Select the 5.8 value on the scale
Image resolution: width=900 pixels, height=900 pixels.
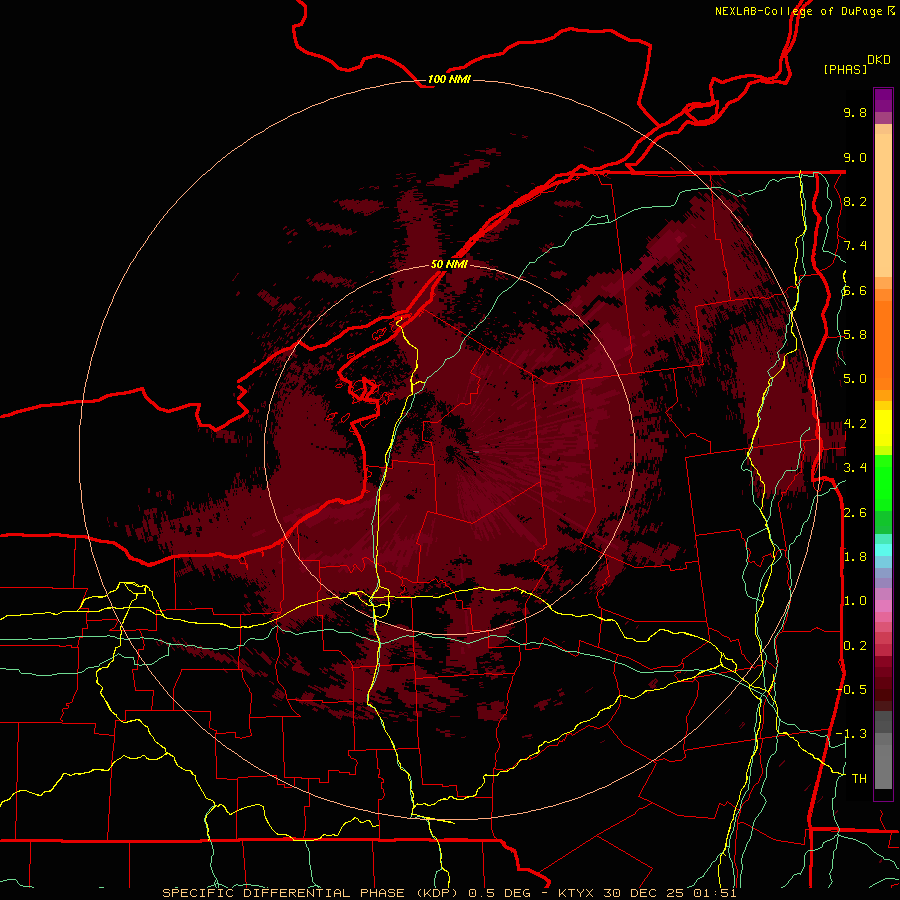[855, 335]
